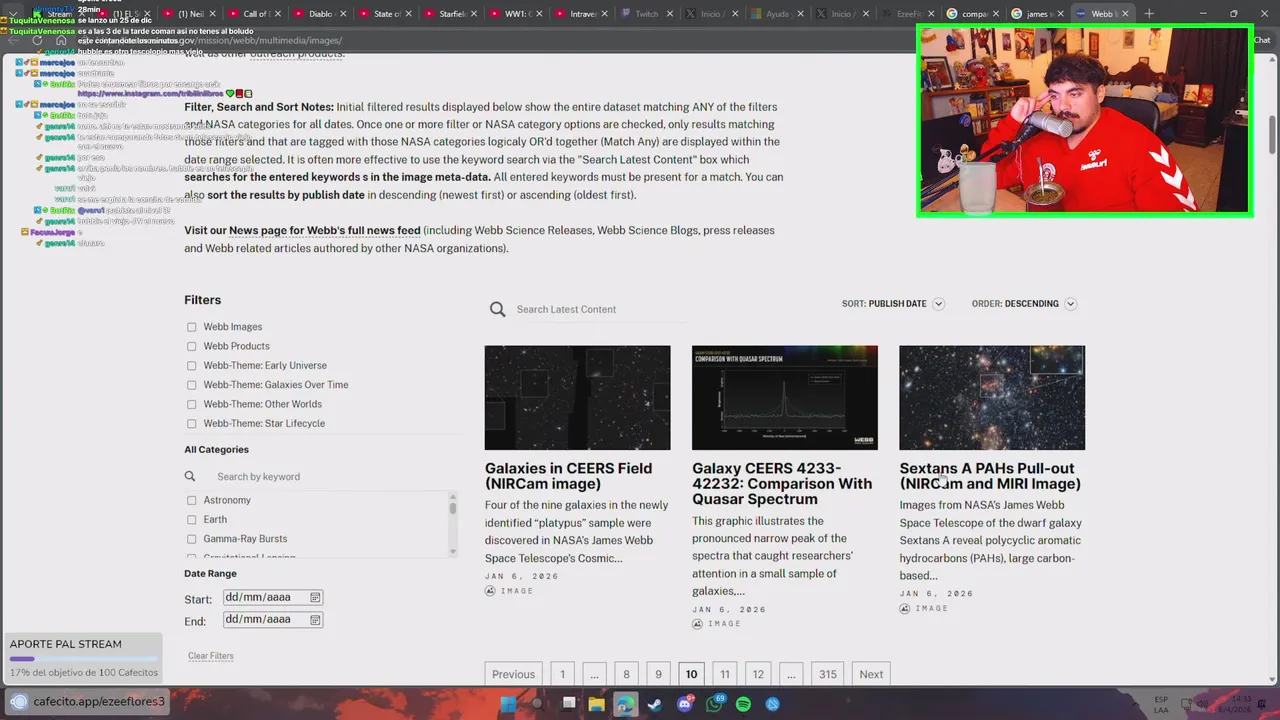The image size is (1280, 720).
Task: Open the calendar picker in End date field
Action: pyautogui.click(x=315, y=620)
